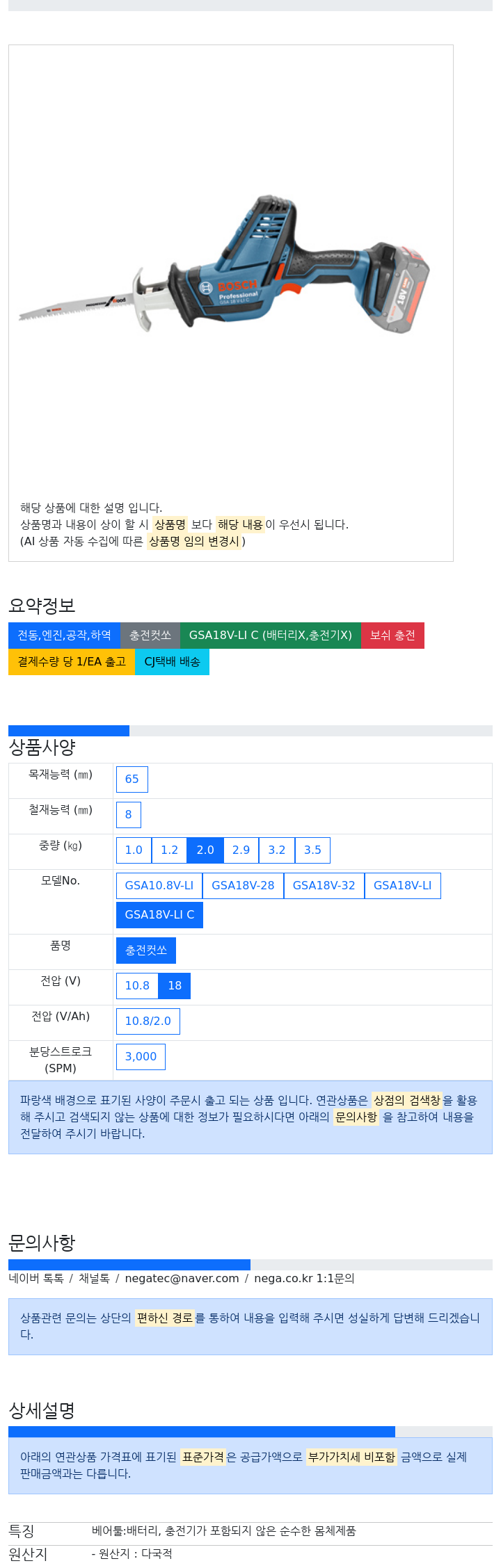Open the Bosch reciprocating saw product image
The height and width of the screenshot is (1568, 501).
click(x=224, y=264)
